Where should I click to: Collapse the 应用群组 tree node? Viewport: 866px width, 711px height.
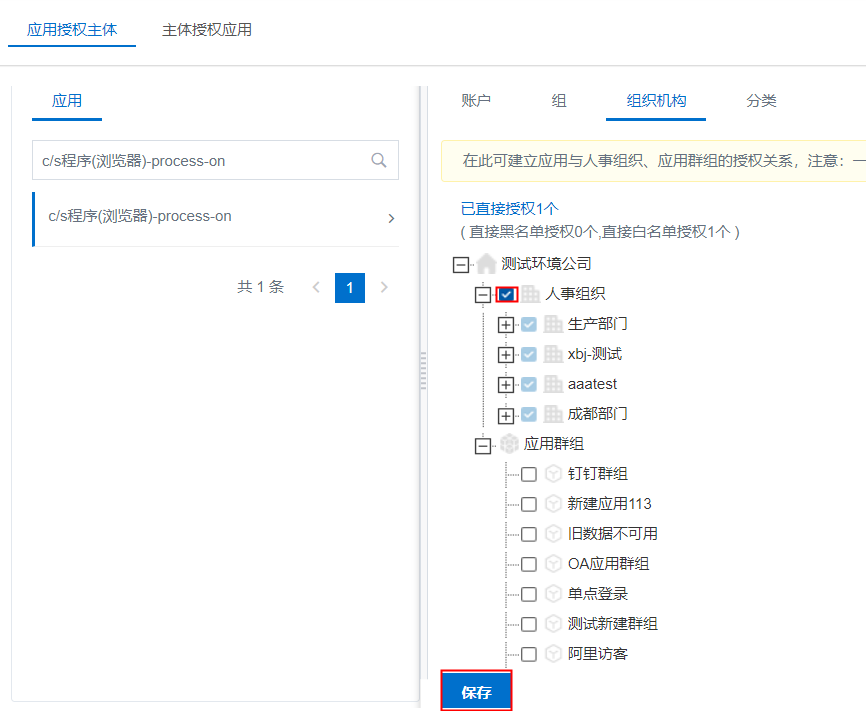(x=483, y=445)
